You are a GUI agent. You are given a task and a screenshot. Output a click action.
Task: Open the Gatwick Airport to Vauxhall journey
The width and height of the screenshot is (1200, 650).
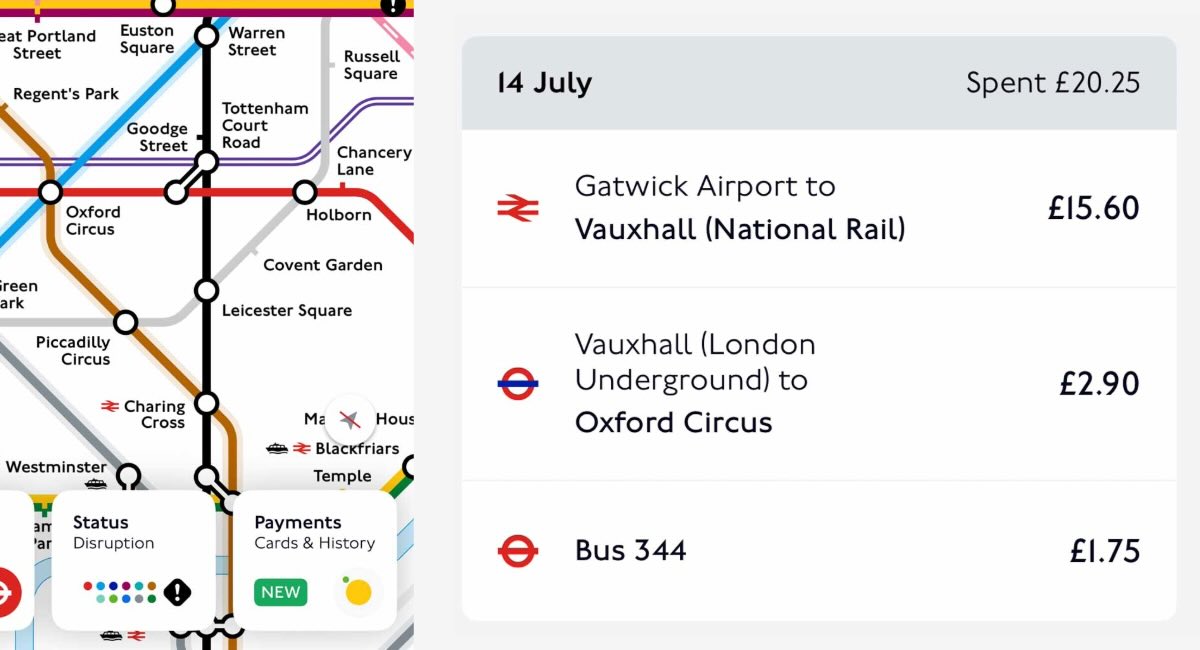(818, 208)
